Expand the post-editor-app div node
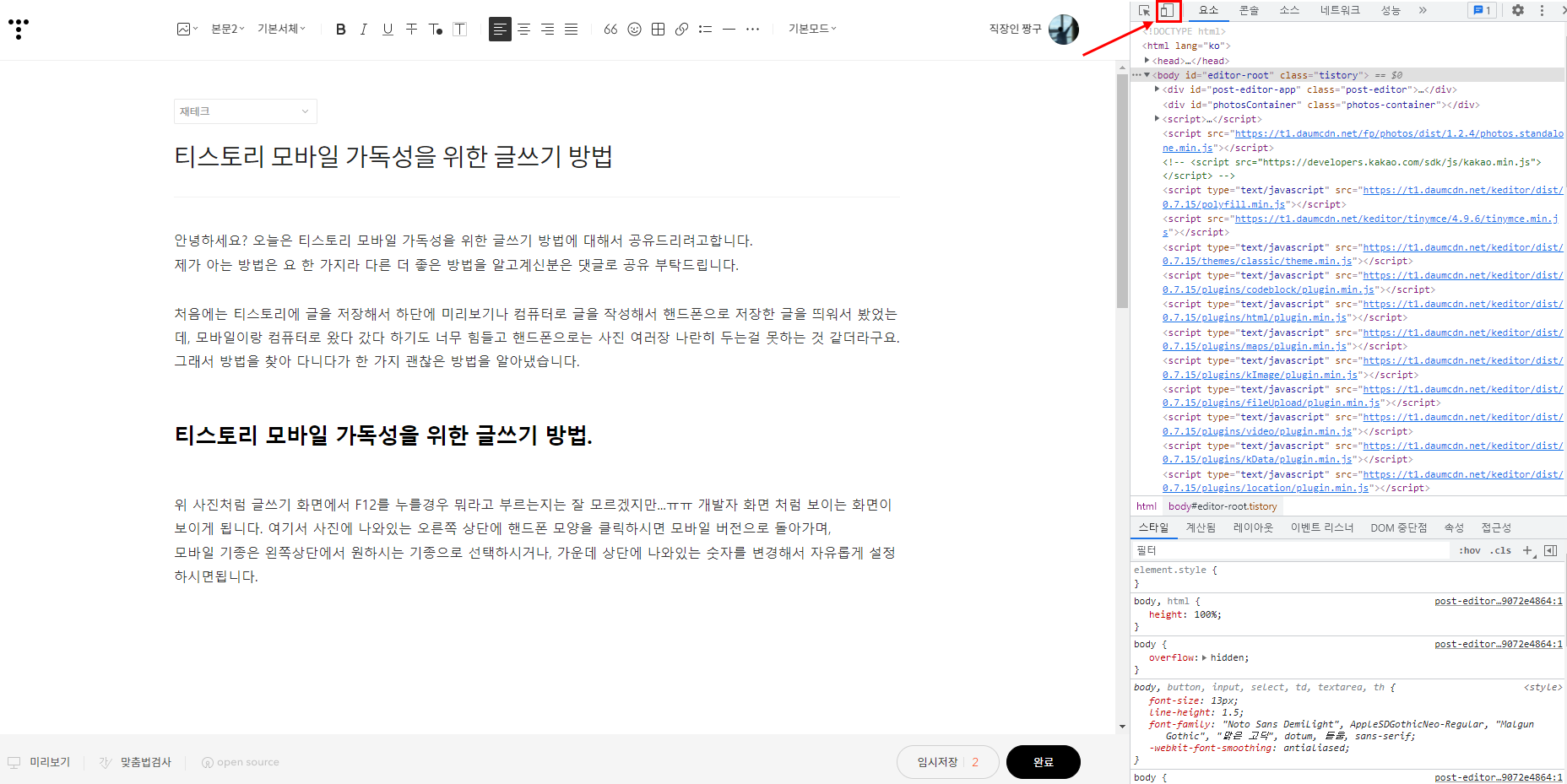The image size is (1567, 784). 1157,89
